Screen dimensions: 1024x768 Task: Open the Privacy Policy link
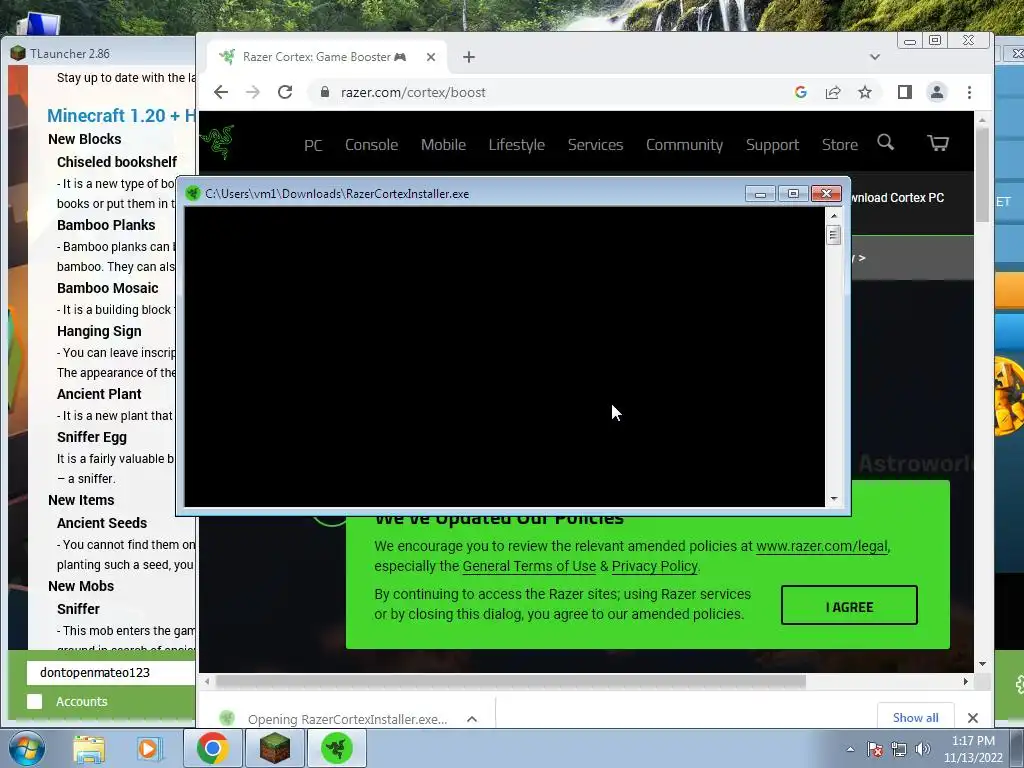click(x=654, y=566)
